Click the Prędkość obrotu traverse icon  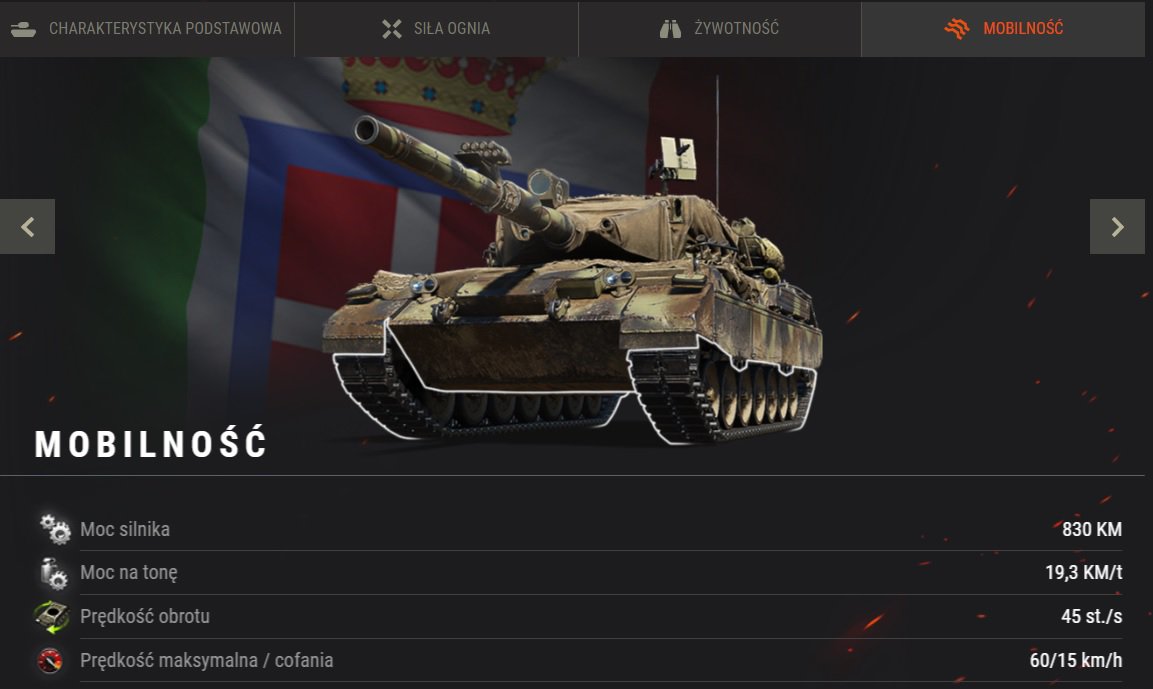click(x=51, y=616)
